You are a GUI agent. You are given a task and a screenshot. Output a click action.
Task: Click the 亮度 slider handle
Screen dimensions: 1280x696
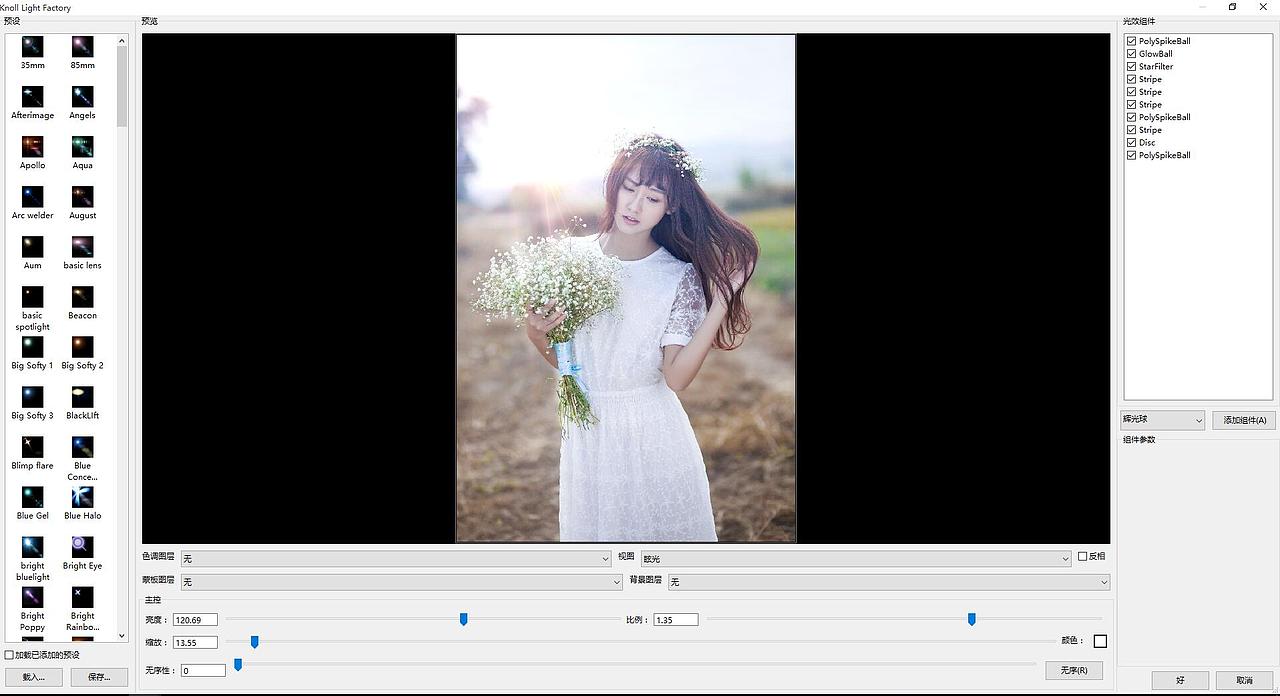pos(464,620)
